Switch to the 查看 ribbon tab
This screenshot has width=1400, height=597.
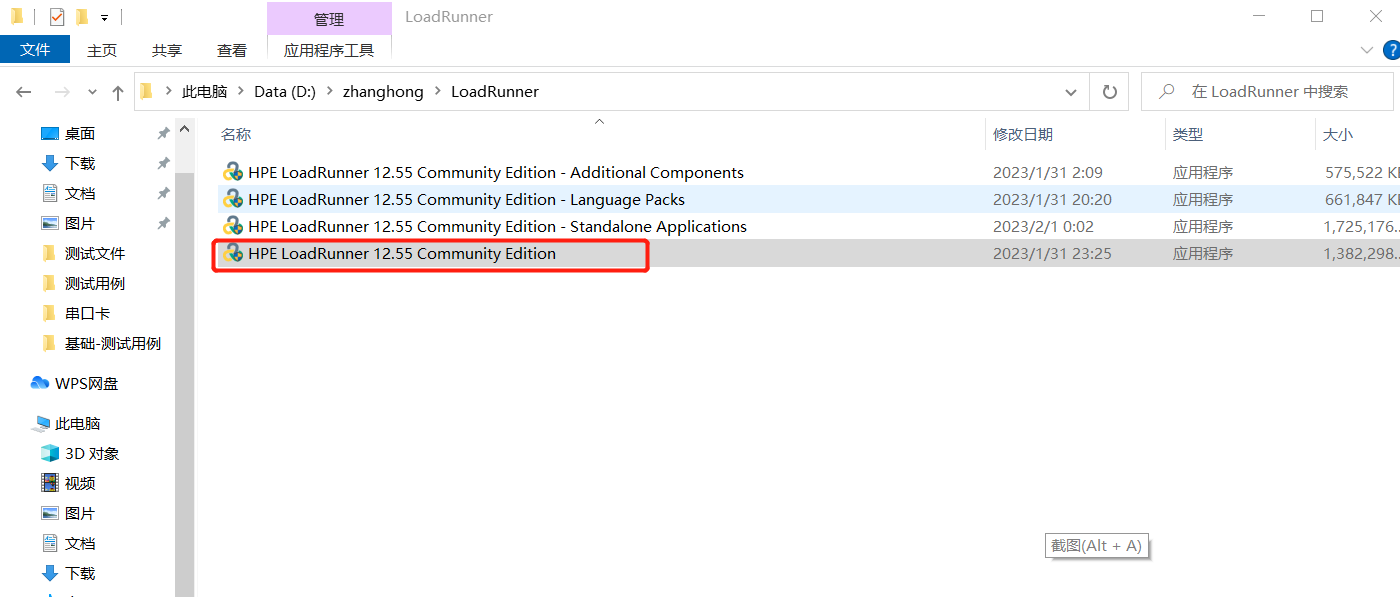(232, 50)
